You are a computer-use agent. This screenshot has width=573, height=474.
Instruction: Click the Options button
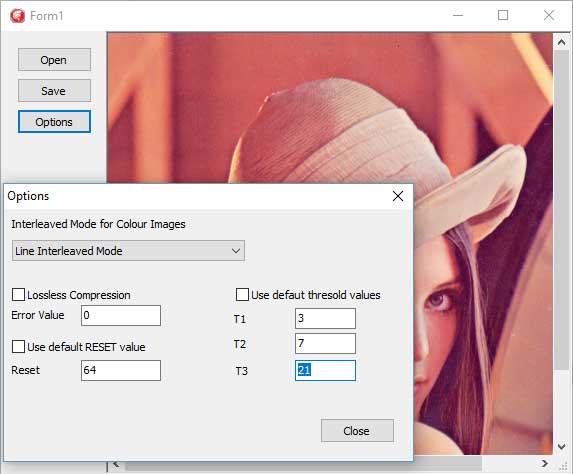54,122
